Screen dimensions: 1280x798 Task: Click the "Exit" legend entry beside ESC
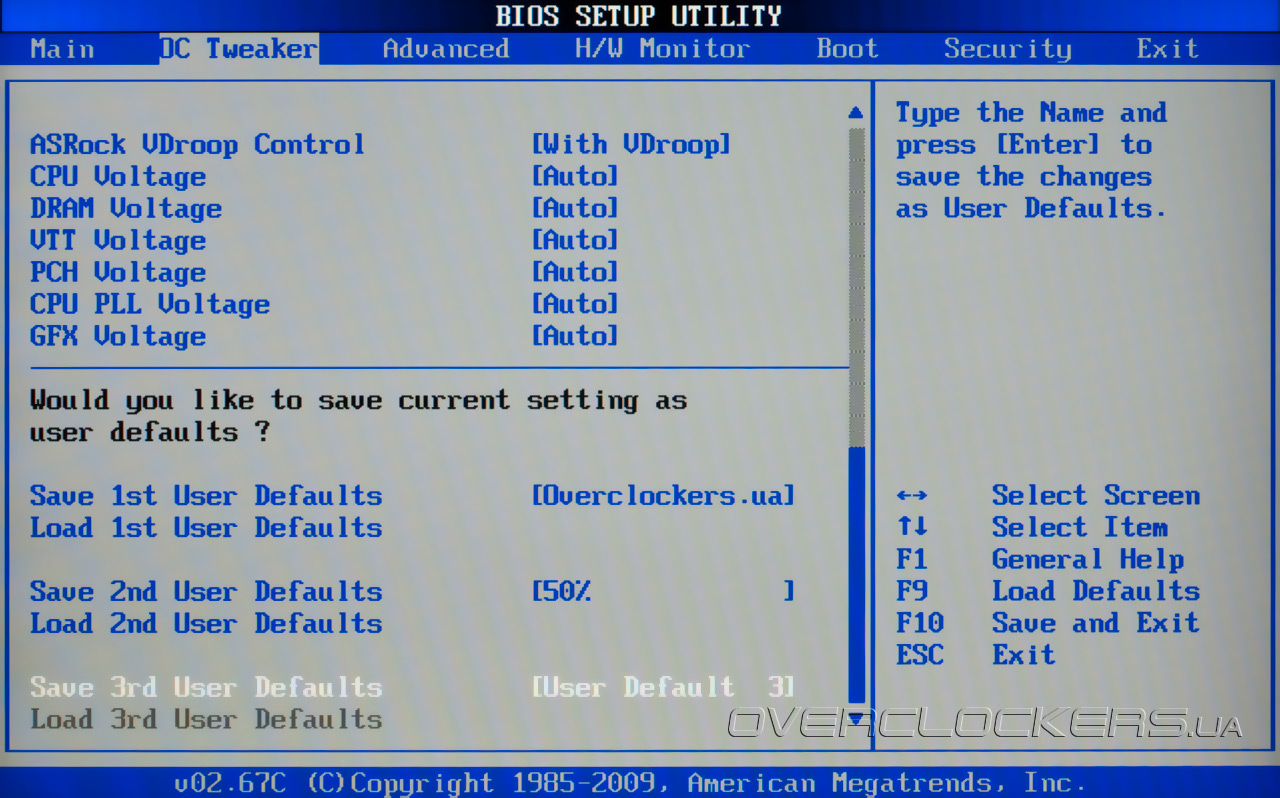point(1023,656)
